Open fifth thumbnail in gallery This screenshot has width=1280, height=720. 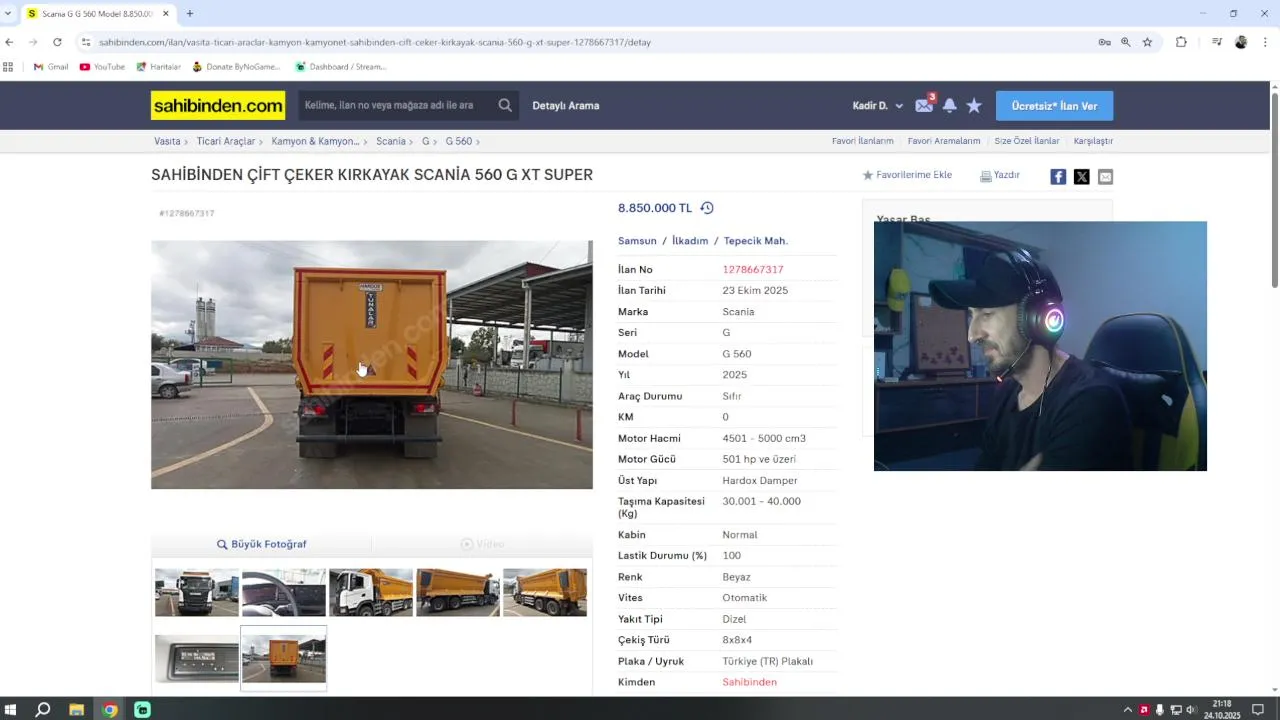tap(545, 592)
